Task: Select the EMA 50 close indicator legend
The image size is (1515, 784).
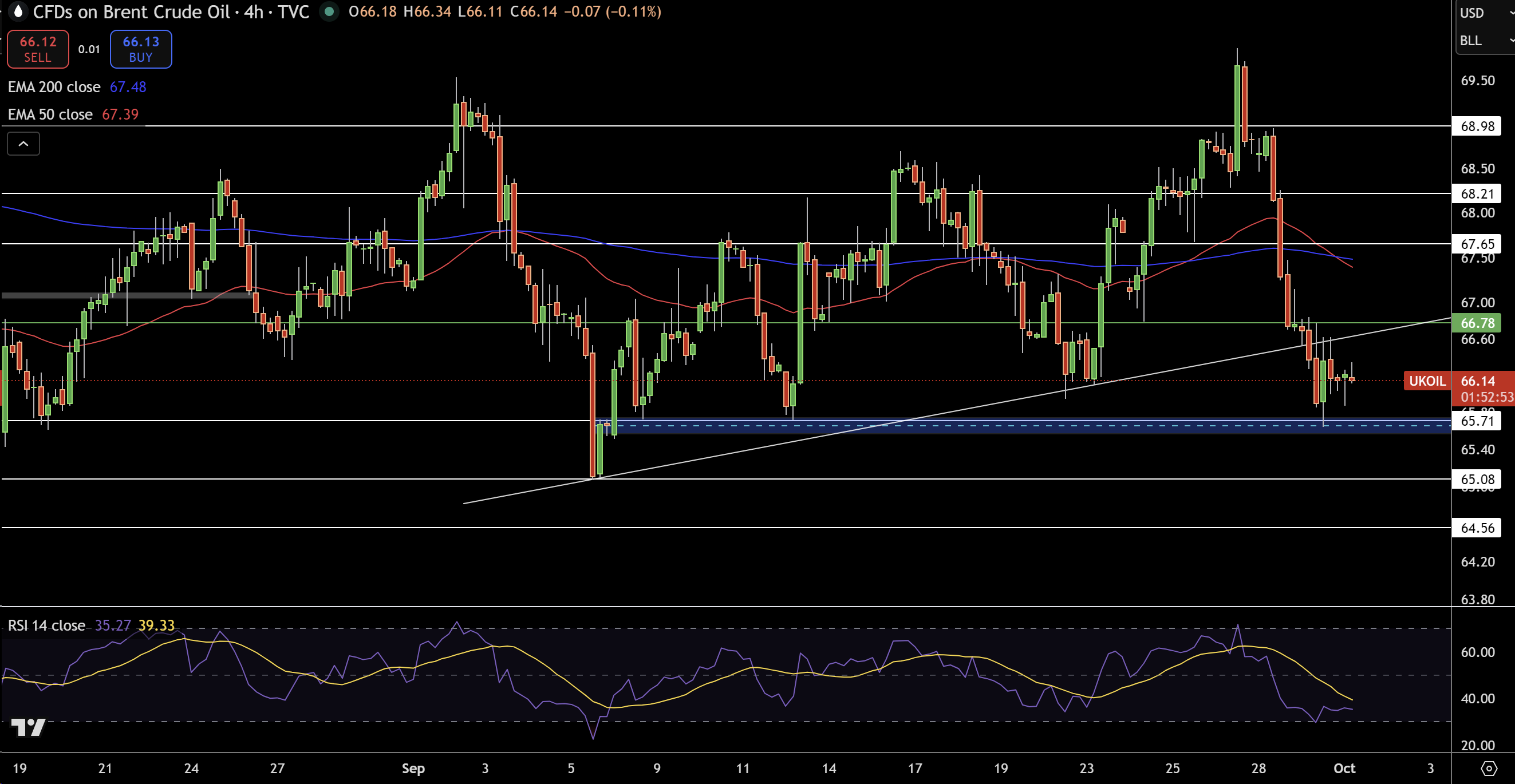Action: pos(50,114)
